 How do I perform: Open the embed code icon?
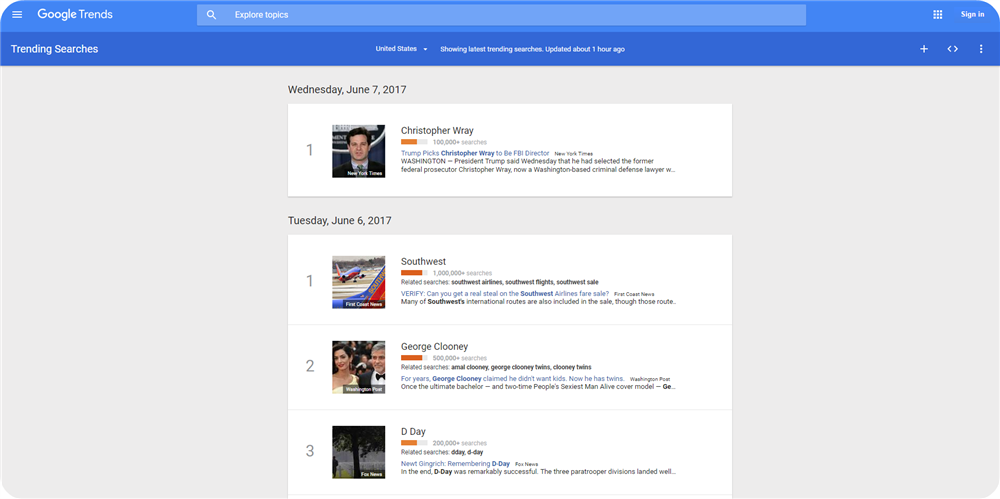(x=952, y=49)
